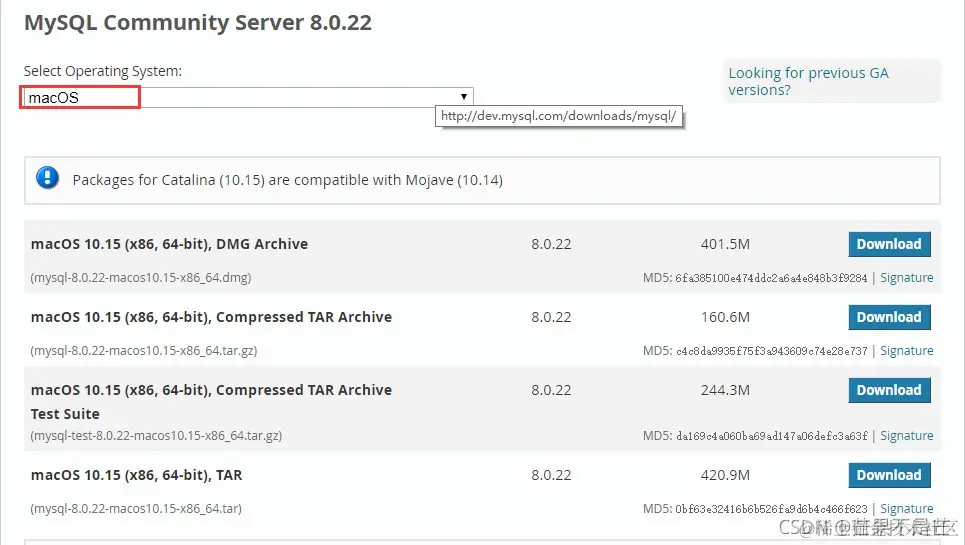965x545 pixels.
Task: Open the Signature link for DMG Archive
Action: click(907, 278)
